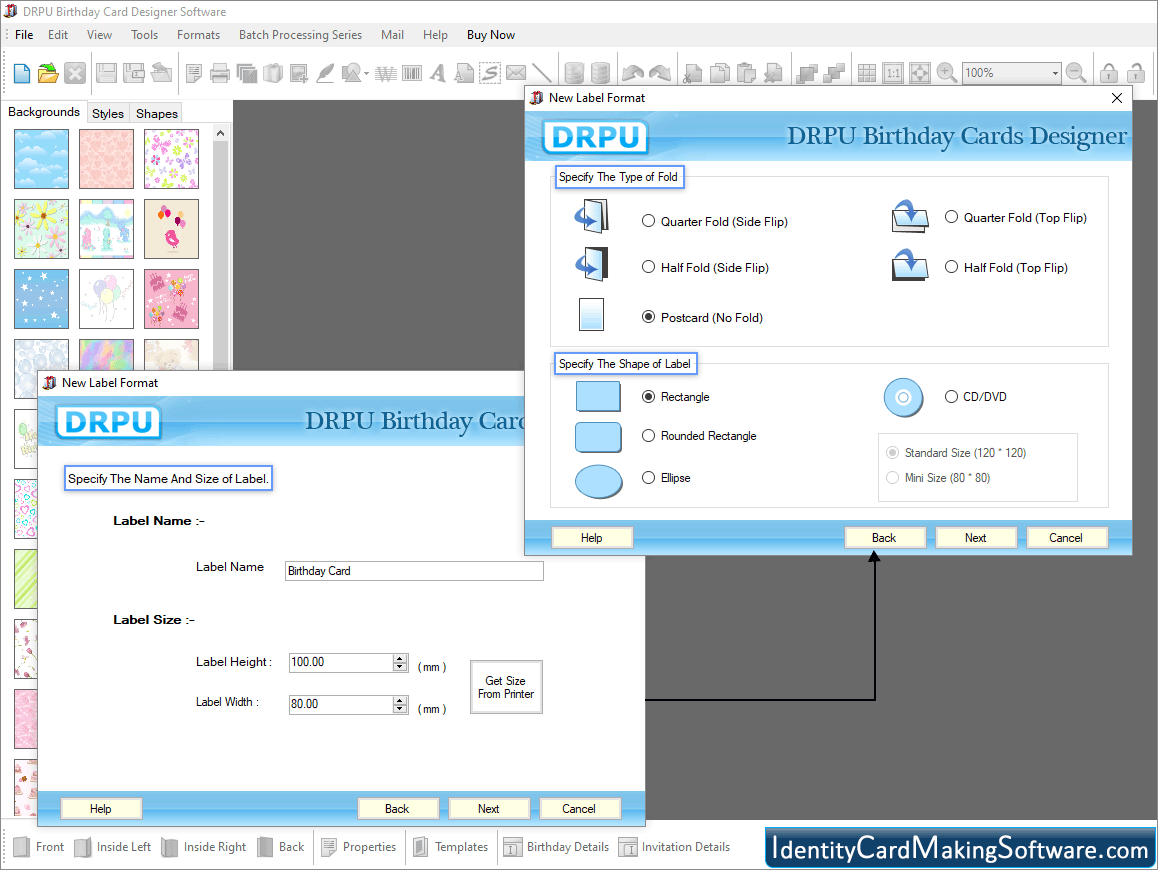Select Quarter Fold (Side Flip) radio option
The image size is (1158, 870).
tap(648, 221)
